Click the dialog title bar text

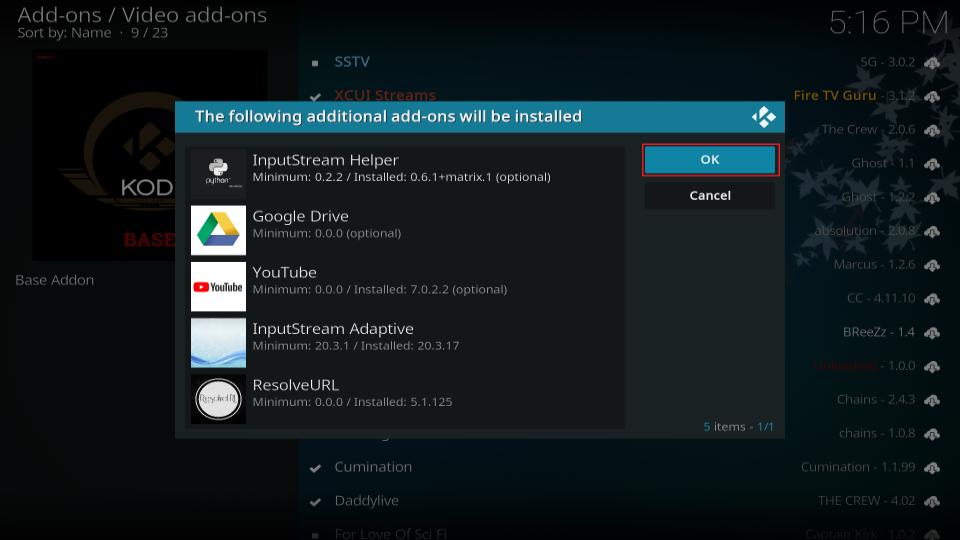388,116
